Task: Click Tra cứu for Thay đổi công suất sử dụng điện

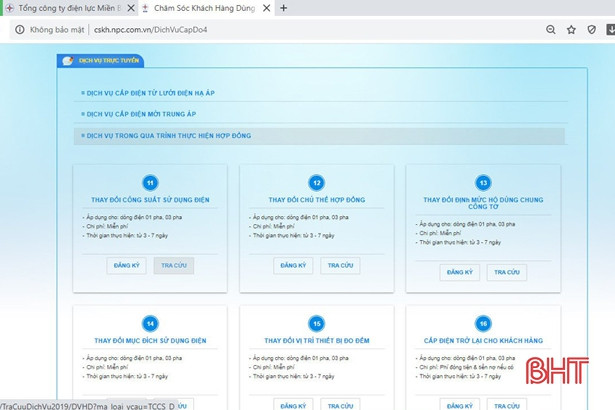Action: tap(174, 266)
